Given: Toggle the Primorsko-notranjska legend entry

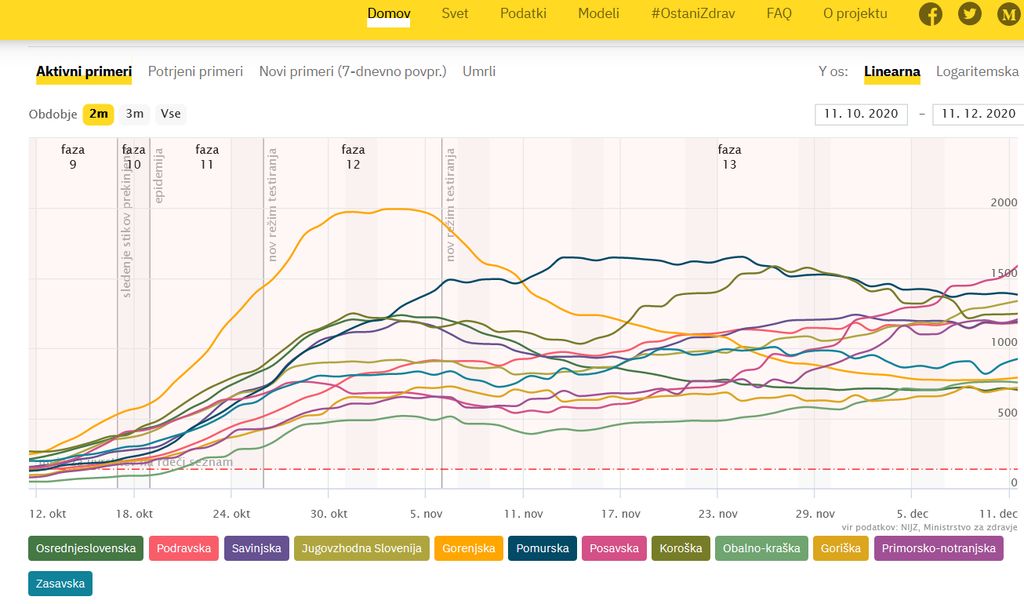Looking at the screenshot, I should tap(938, 548).
